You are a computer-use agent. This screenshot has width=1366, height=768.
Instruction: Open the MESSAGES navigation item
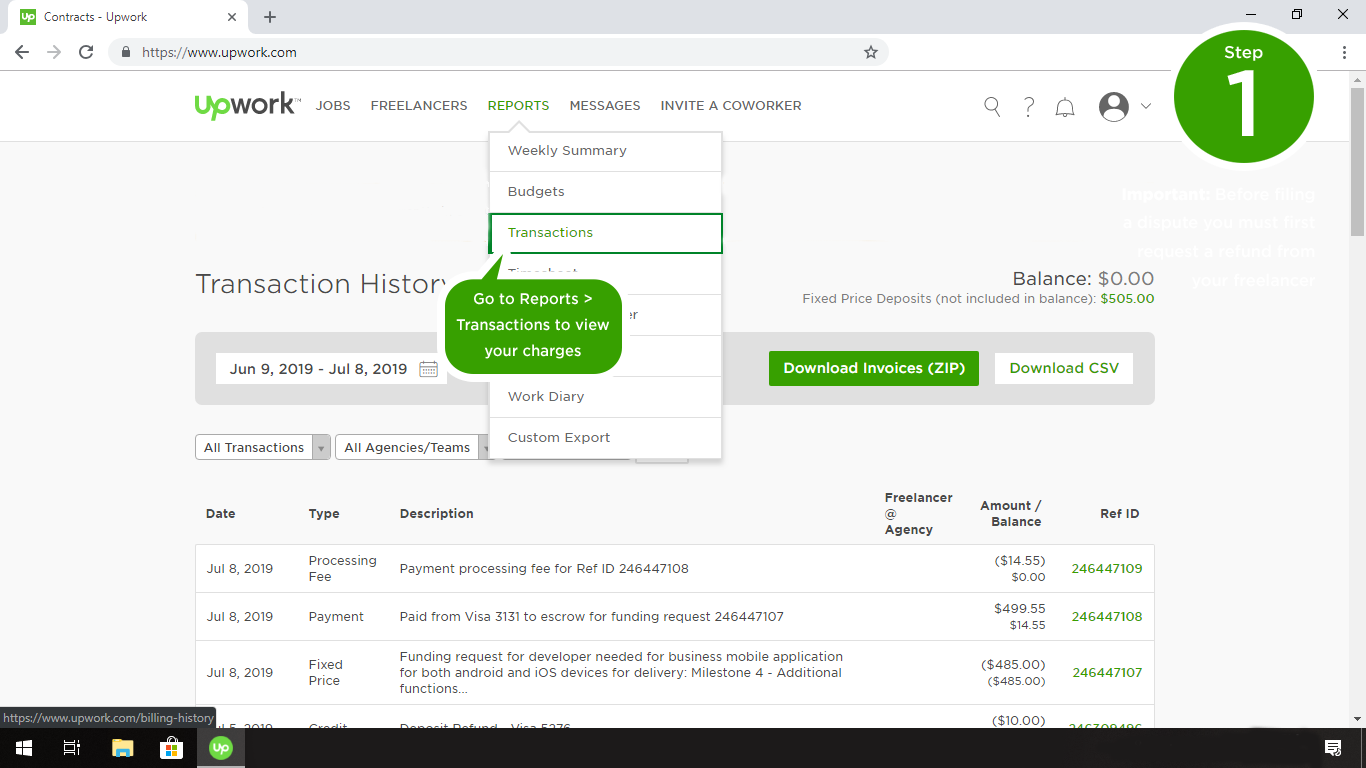604,105
